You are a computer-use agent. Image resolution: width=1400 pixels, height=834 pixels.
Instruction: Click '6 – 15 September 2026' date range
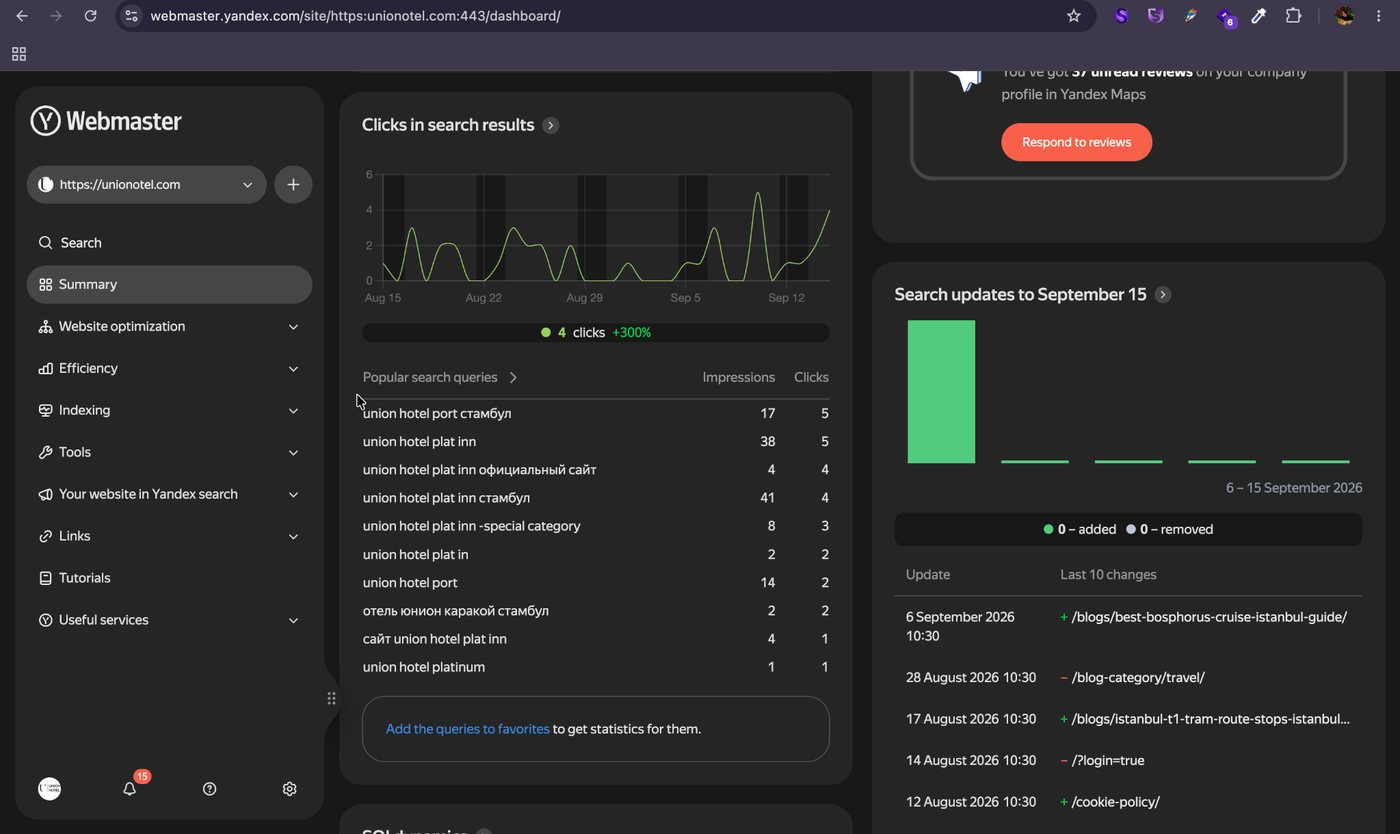pyautogui.click(x=1294, y=488)
